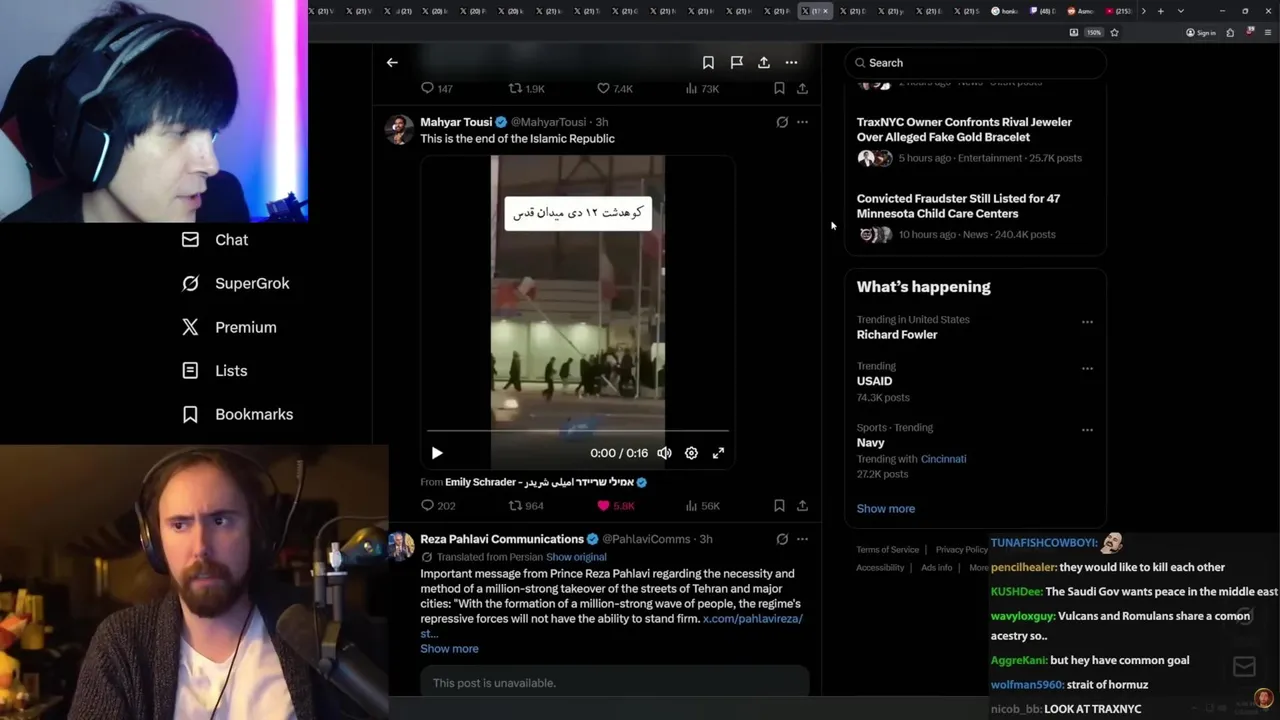Show more tabs using the tab strip's right arrow

pos(1144,11)
